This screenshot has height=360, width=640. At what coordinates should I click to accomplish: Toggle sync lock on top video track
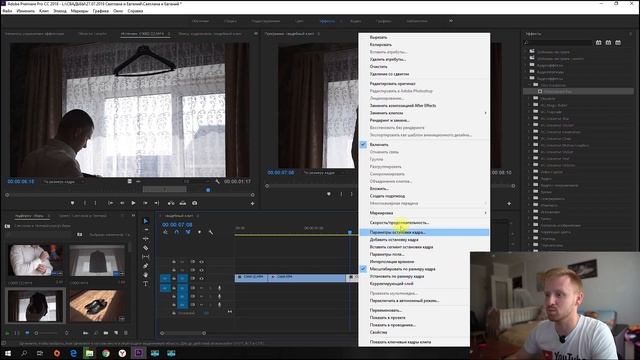pyautogui.click(x=192, y=262)
